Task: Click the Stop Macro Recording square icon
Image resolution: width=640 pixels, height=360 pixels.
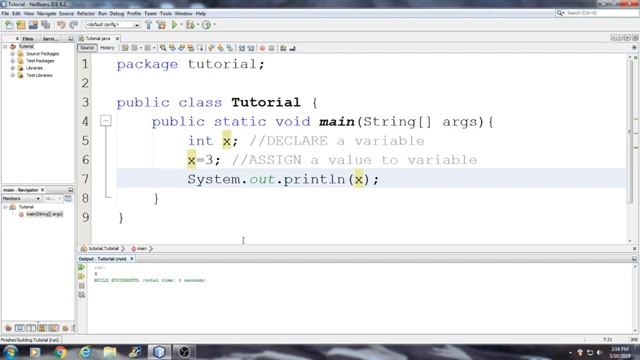Action: click(271, 48)
